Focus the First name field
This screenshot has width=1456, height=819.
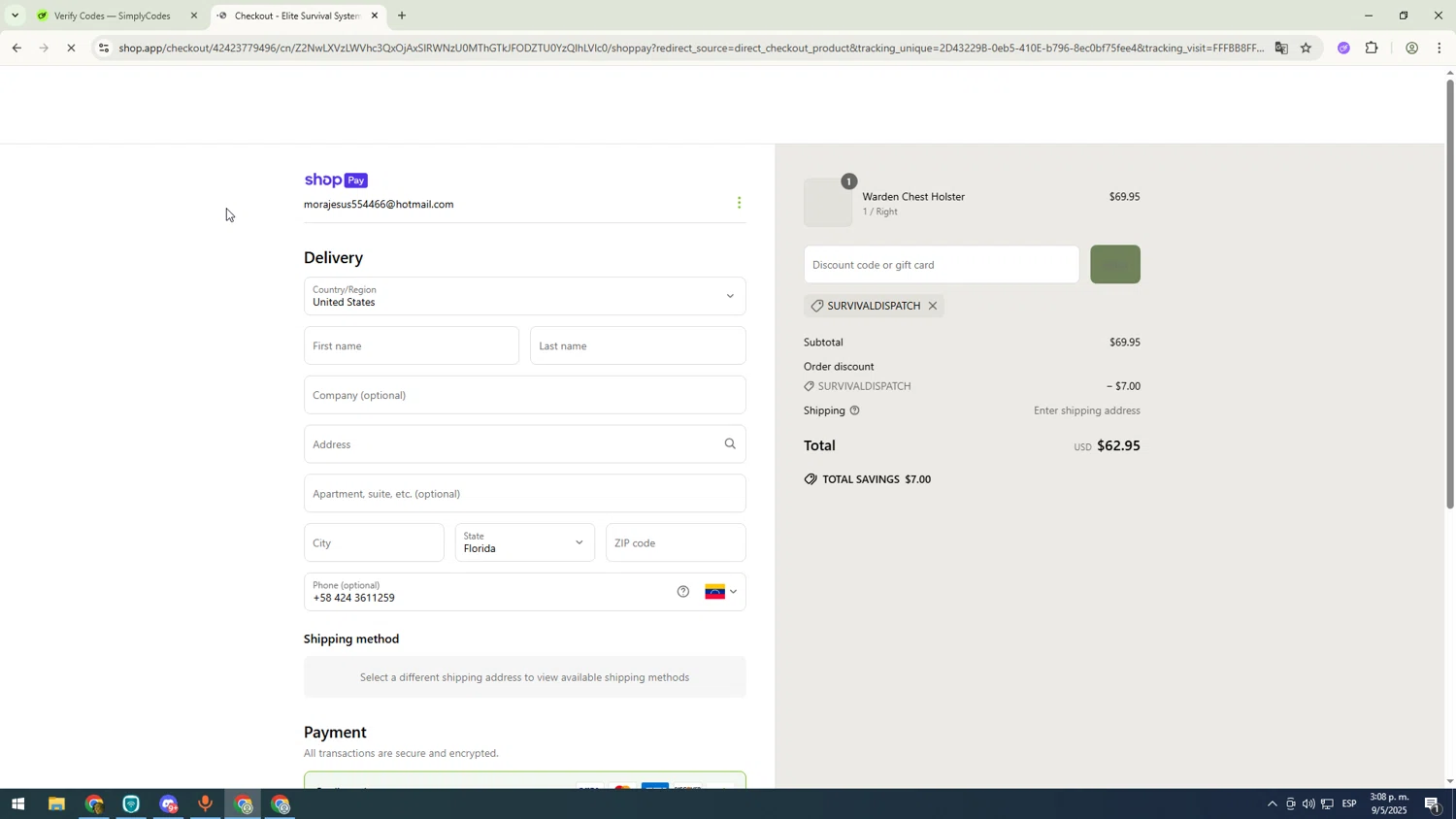coord(412,345)
